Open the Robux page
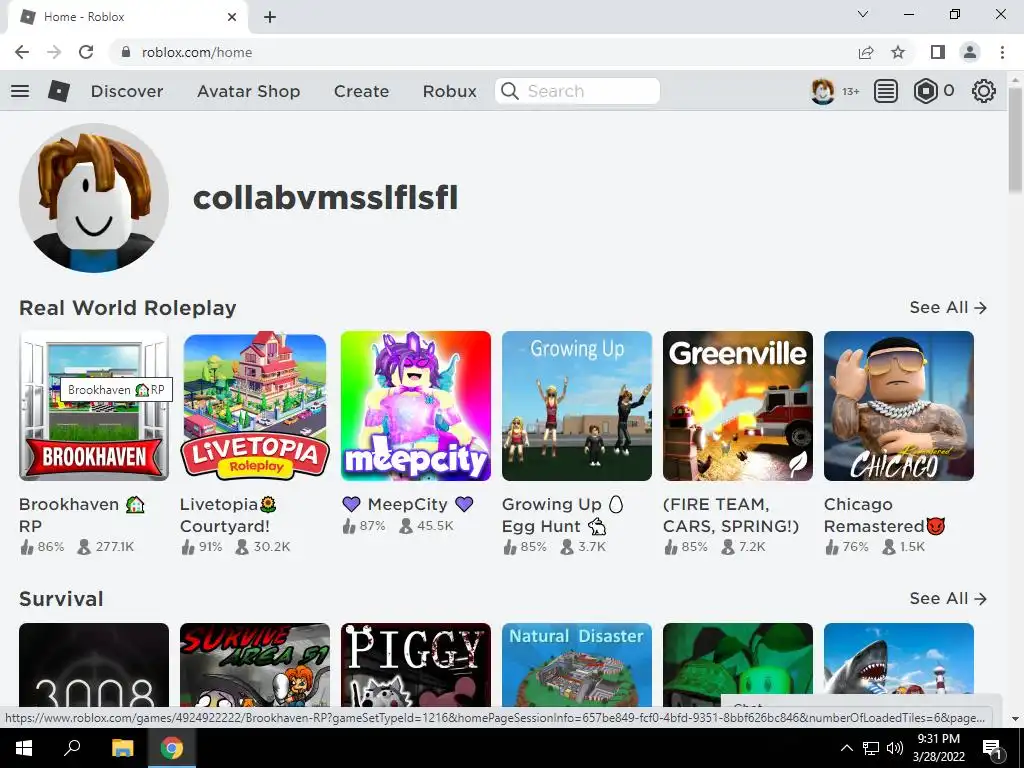The width and height of the screenshot is (1024, 768). (x=449, y=91)
